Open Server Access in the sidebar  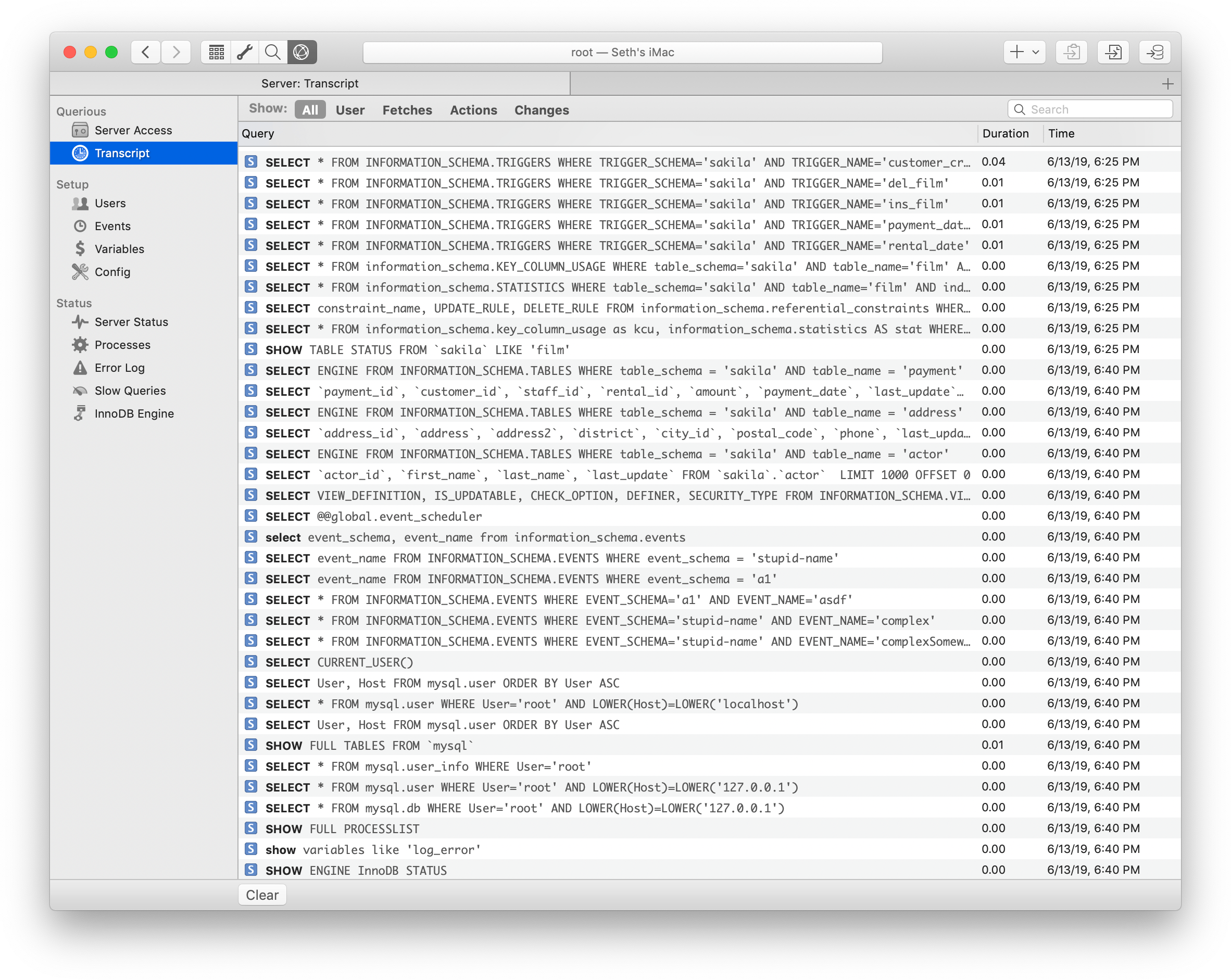(143, 130)
